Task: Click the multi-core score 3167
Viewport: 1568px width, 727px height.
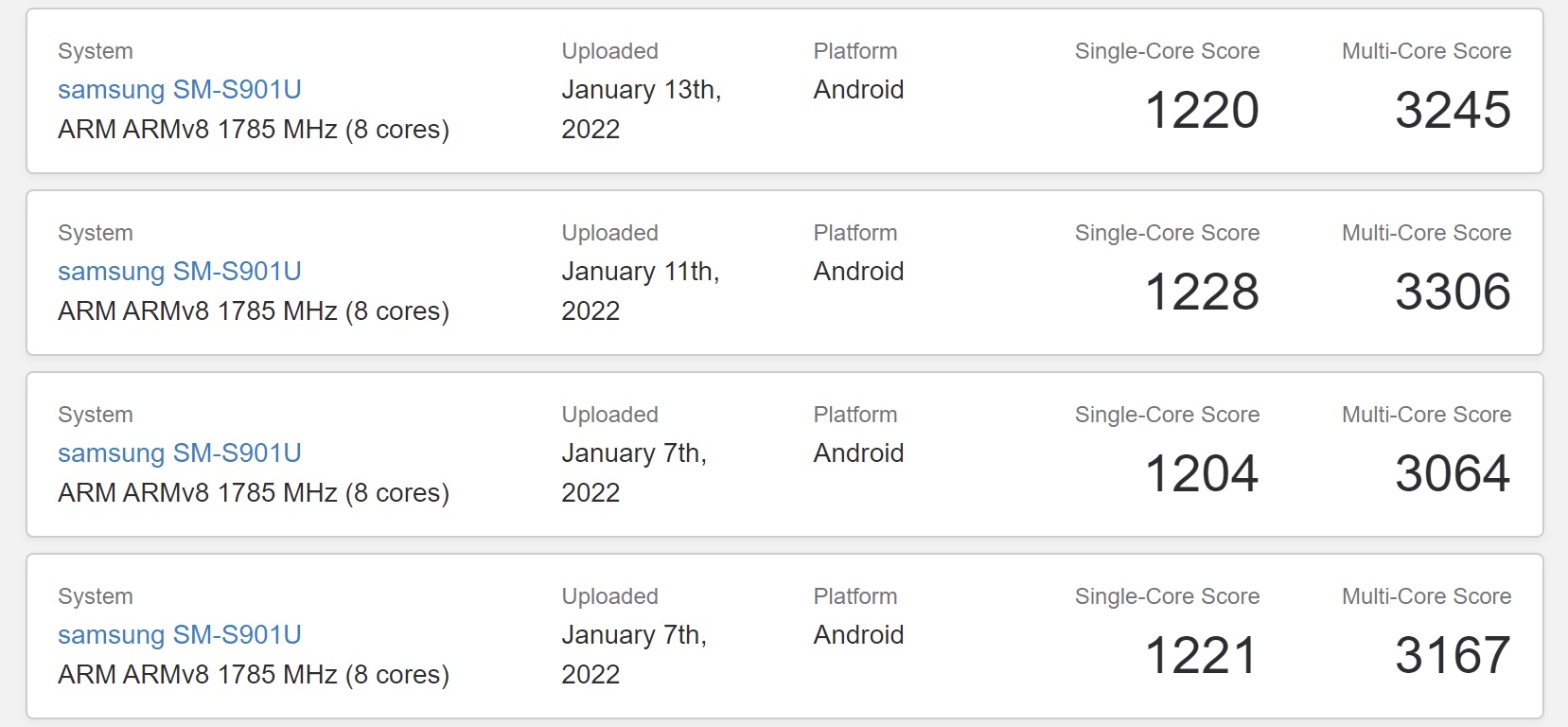Action: tap(1453, 655)
